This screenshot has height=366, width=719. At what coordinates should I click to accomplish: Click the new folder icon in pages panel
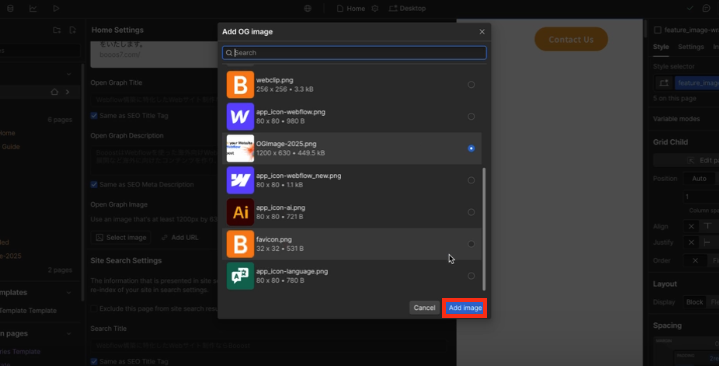pyautogui.click(x=57, y=30)
